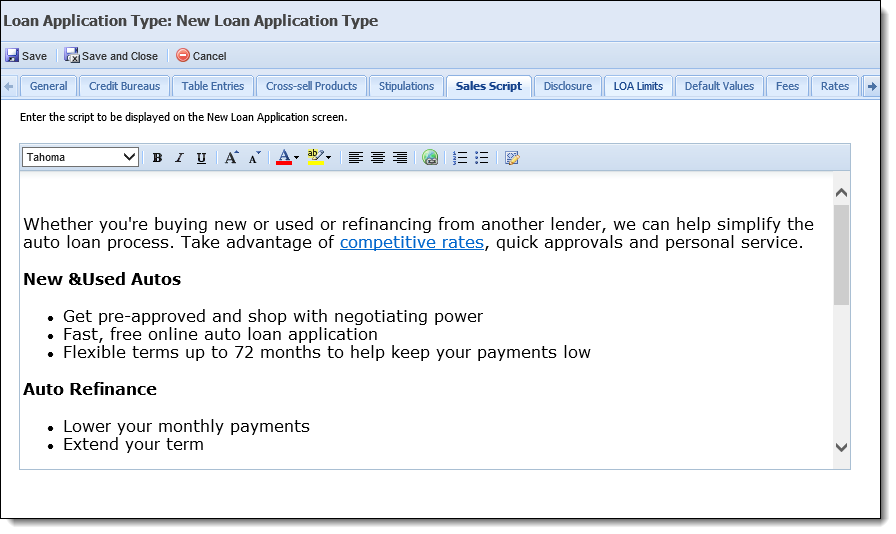Open the Cross-sell Products tab
The image size is (896, 534).
(311, 86)
